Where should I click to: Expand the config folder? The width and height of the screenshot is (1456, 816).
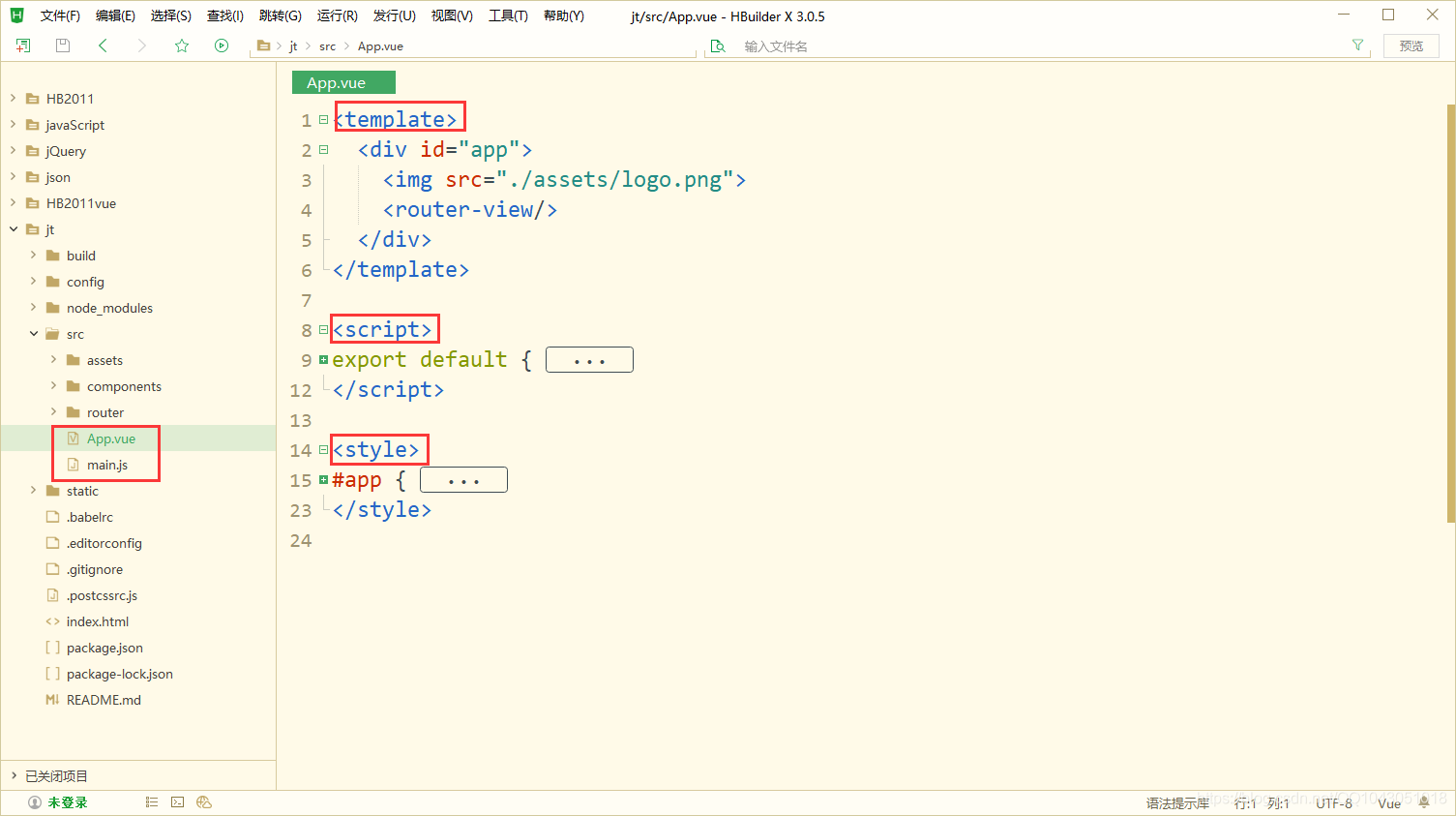[x=33, y=281]
